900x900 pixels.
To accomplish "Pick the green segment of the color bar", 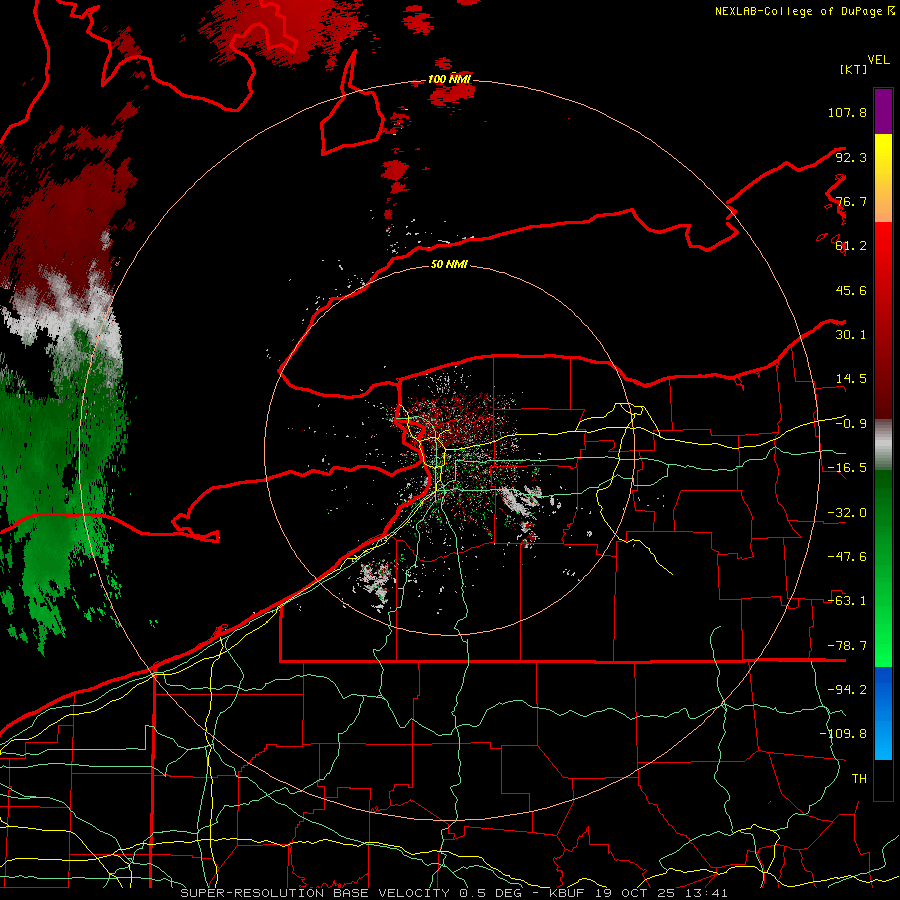I will (x=883, y=568).
